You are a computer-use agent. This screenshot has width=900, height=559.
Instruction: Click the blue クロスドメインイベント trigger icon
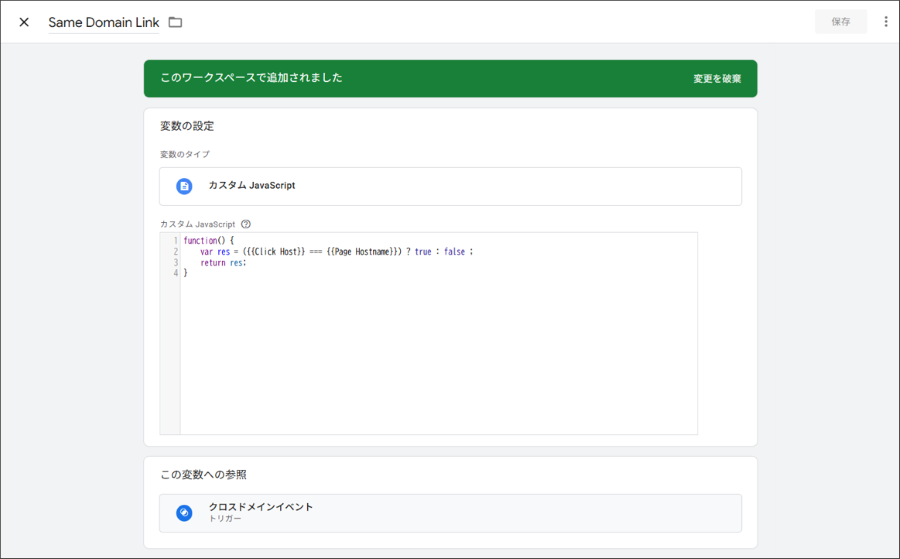click(x=184, y=513)
